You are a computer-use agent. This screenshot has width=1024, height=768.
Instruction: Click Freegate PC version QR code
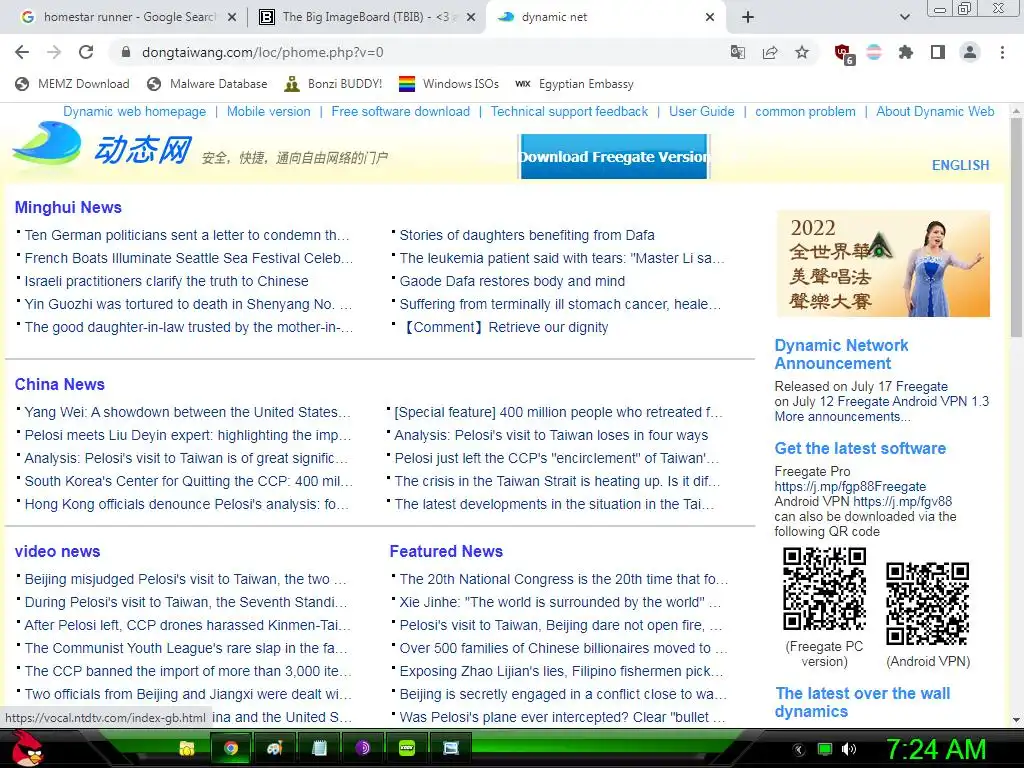pos(825,589)
